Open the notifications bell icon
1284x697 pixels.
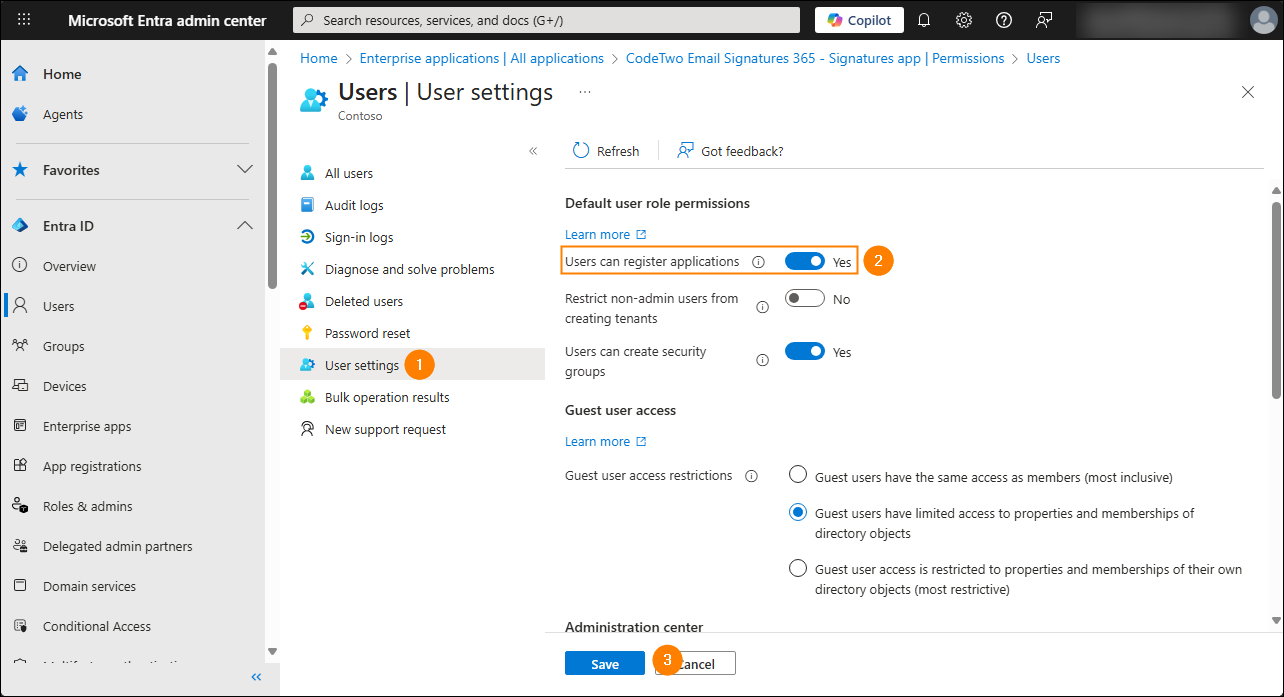(x=924, y=20)
